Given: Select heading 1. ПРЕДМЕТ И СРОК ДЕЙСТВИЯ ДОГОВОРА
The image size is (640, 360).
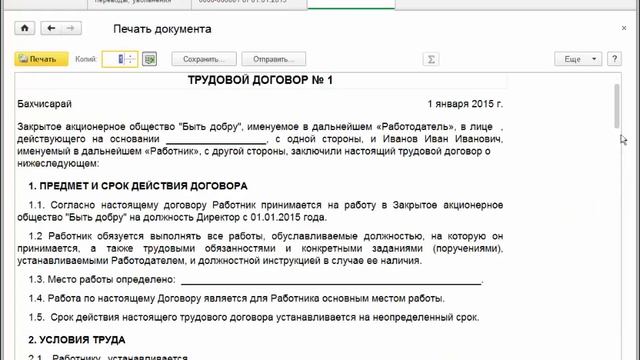Looking at the screenshot, I should coord(138,186).
